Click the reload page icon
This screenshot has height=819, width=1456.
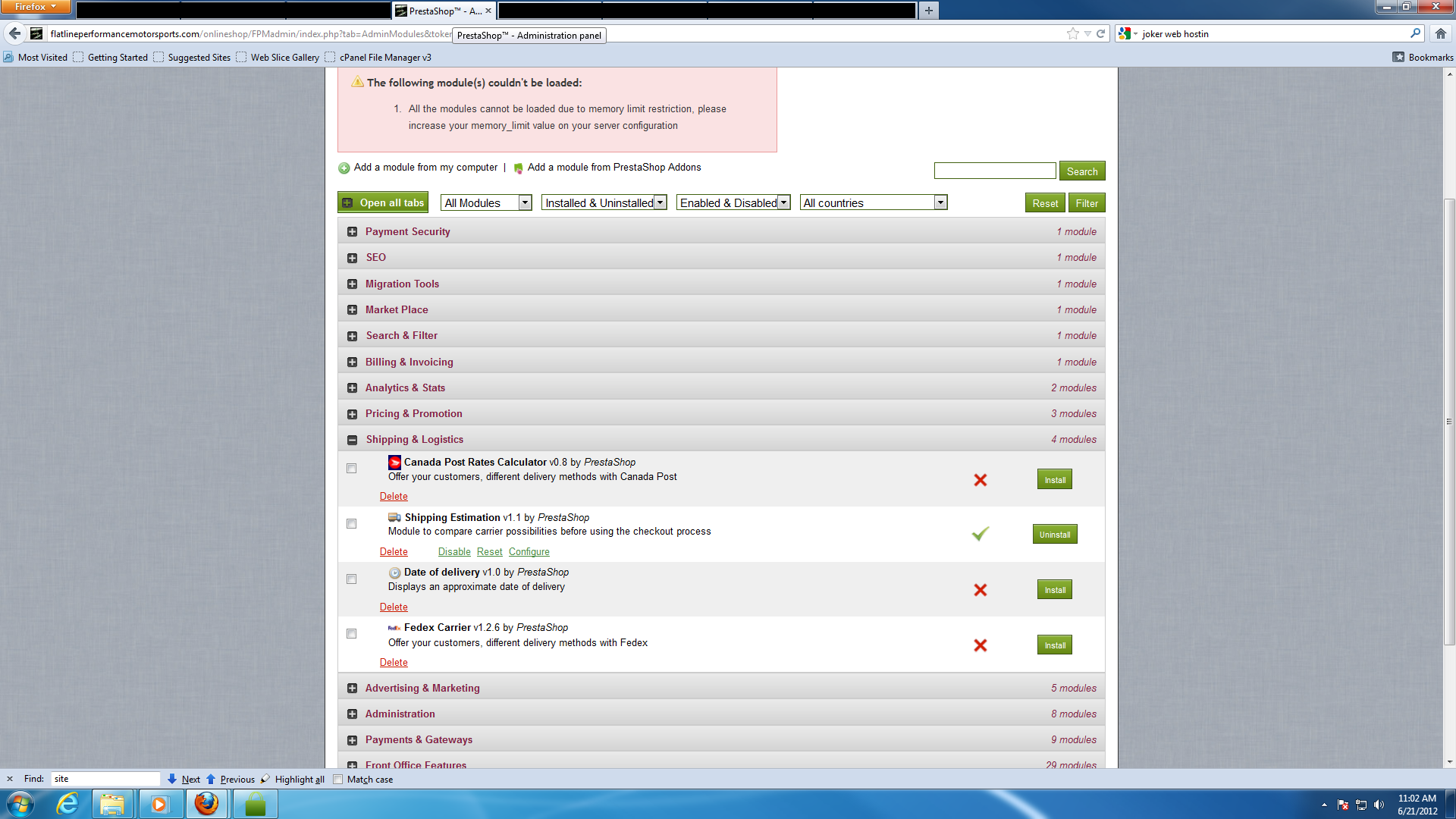[1100, 33]
